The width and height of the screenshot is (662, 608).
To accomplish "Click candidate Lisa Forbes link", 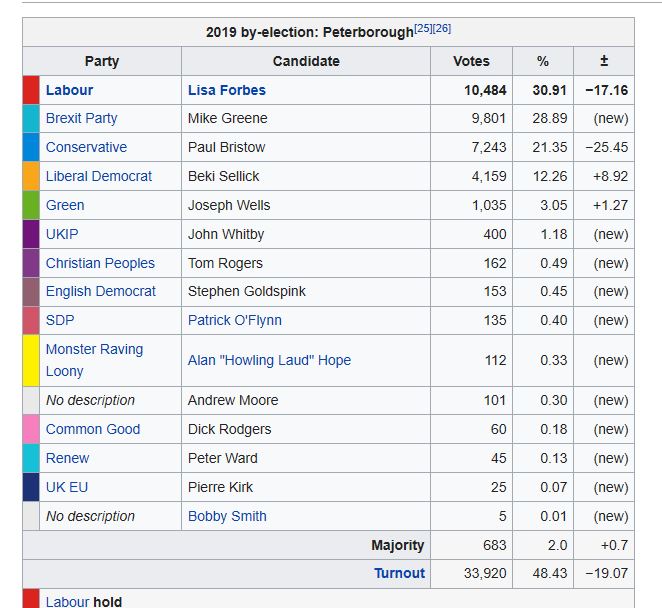I will 227,90.
